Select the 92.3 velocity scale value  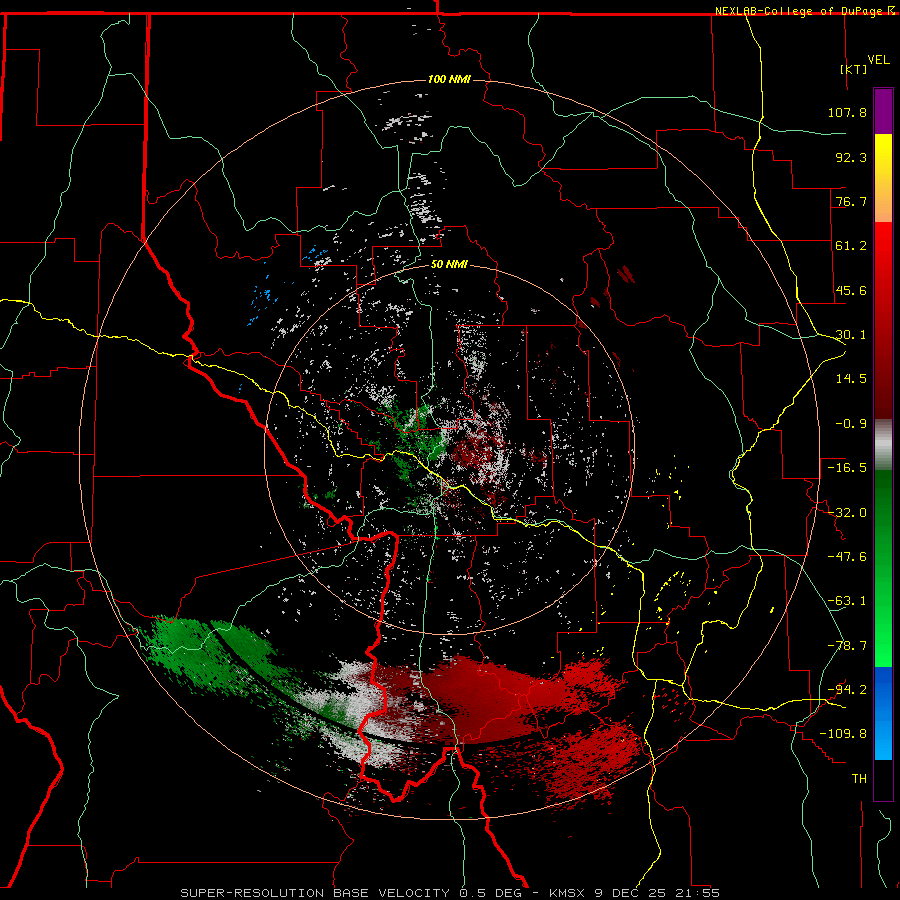[851, 157]
